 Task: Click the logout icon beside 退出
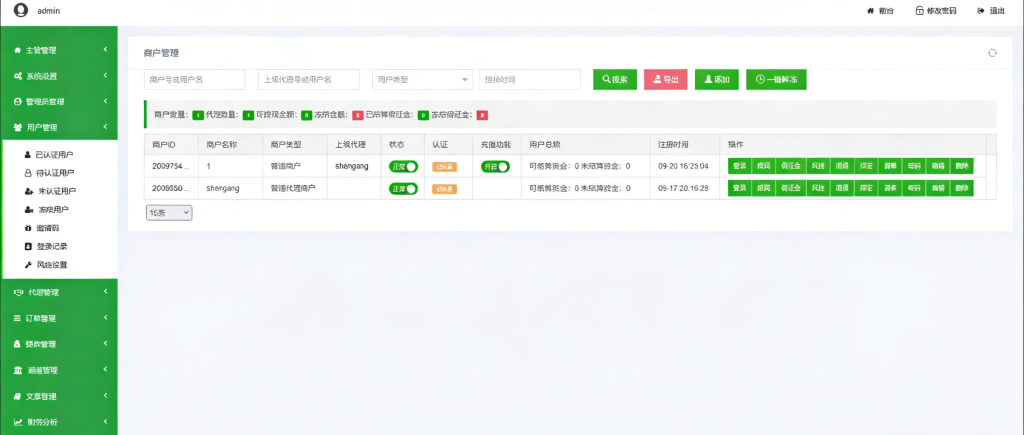pyautogui.click(x=981, y=11)
